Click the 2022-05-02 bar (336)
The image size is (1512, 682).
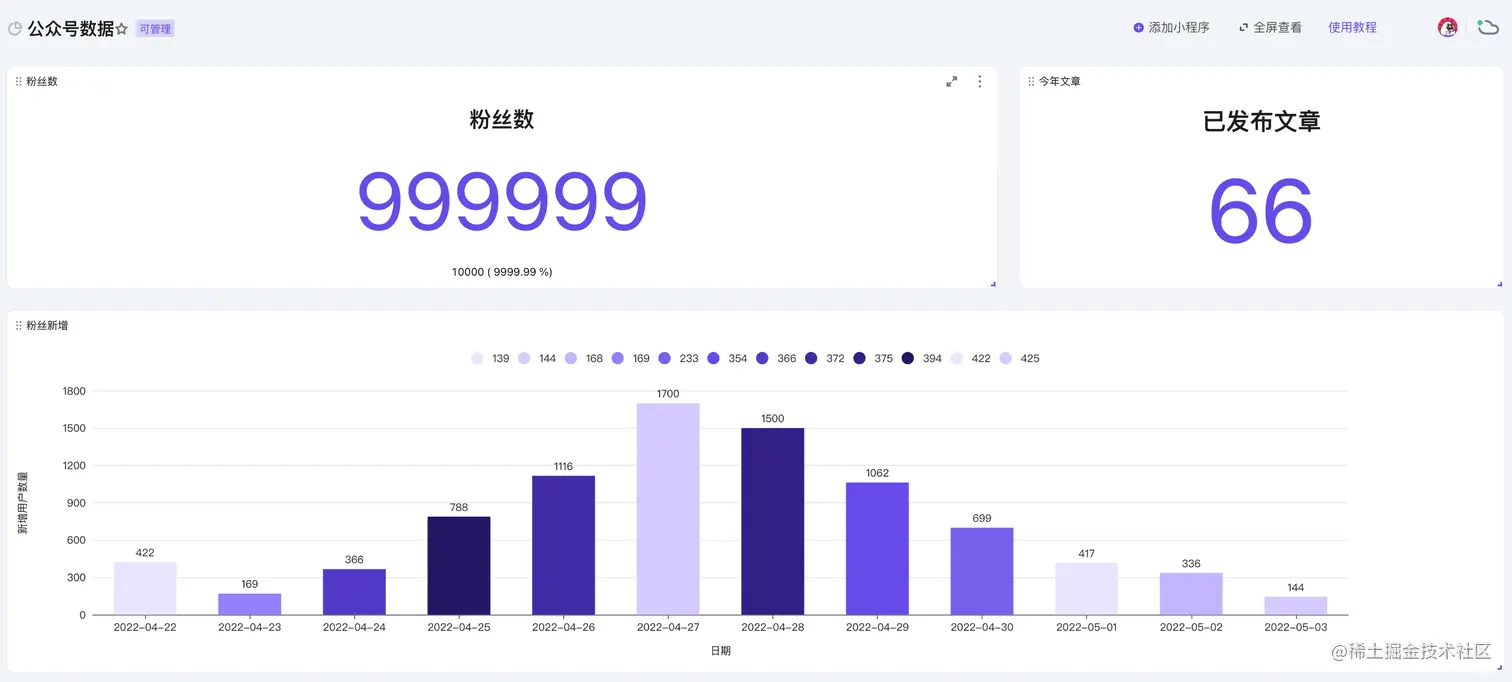[x=1191, y=594]
